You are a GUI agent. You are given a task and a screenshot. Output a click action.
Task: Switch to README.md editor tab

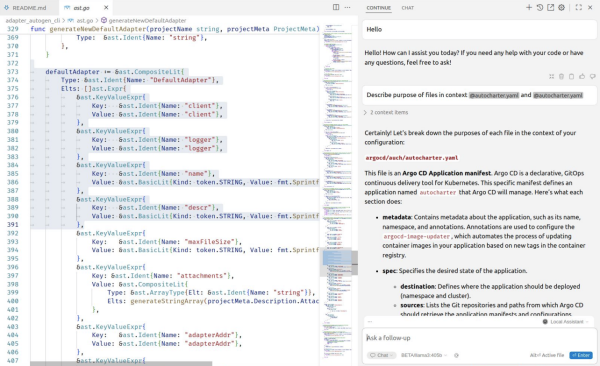pyautogui.click(x=26, y=8)
